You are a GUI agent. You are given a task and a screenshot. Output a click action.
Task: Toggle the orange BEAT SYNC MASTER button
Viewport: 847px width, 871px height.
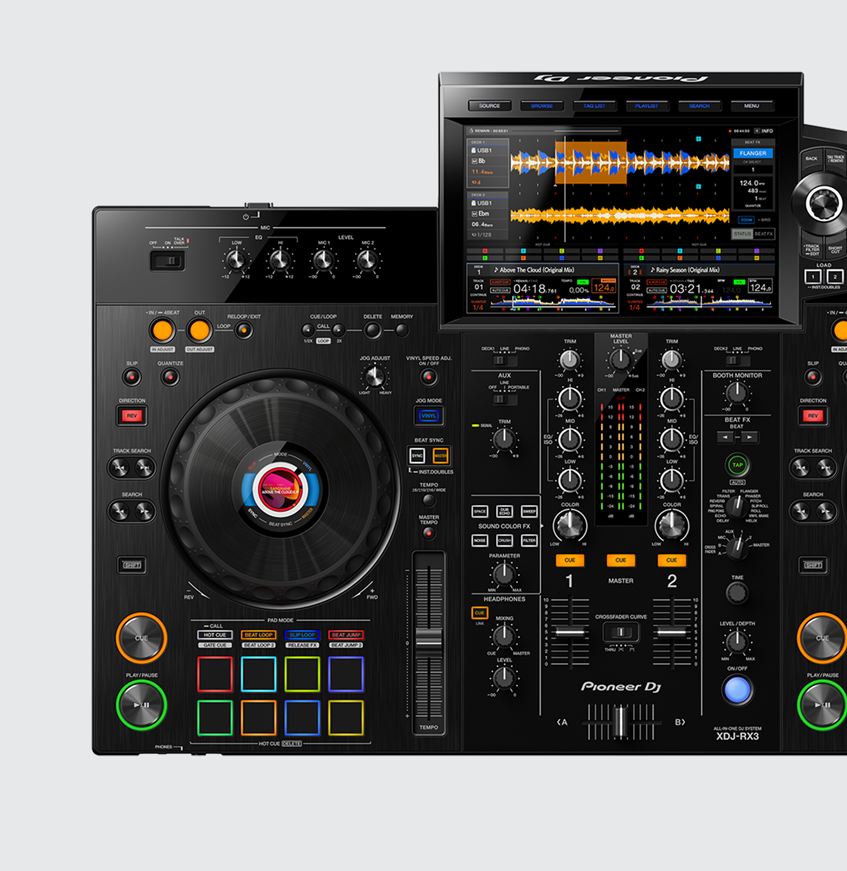pyautogui.click(x=440, y=456)
